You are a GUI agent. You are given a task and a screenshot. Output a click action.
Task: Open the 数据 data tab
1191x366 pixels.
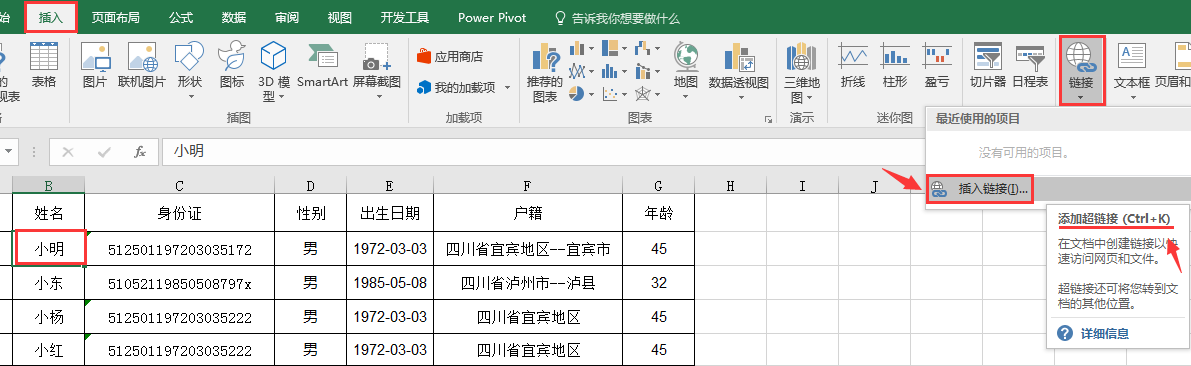[x=234, y=17]
